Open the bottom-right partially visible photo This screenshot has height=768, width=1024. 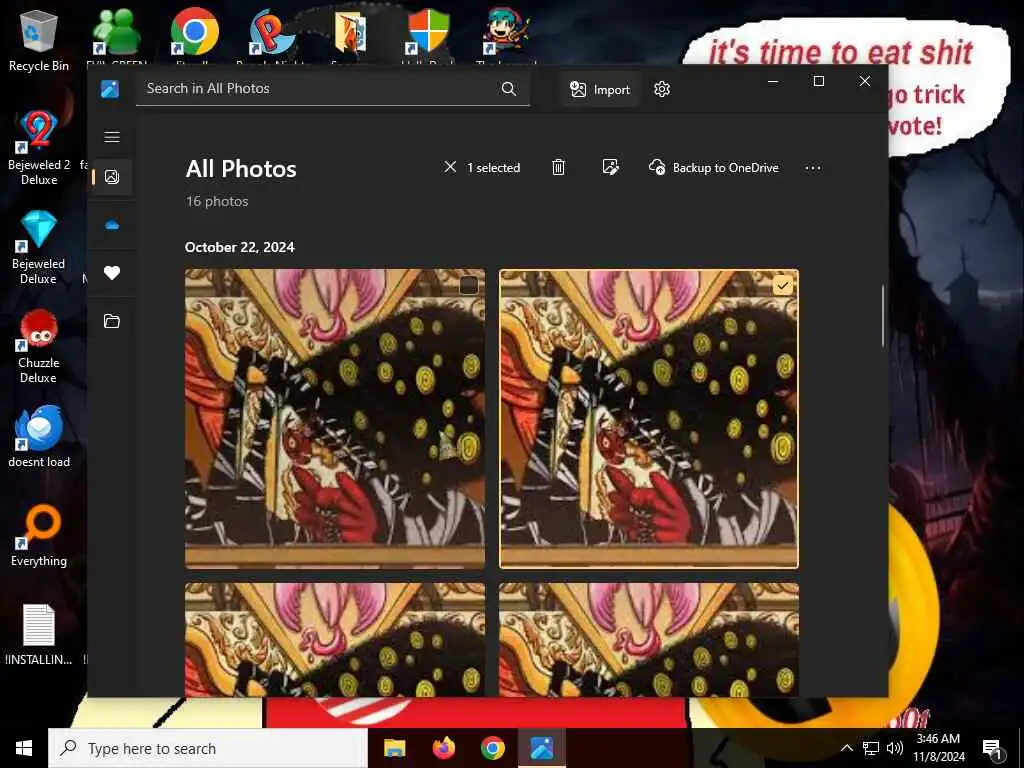[x=649, y=639]
